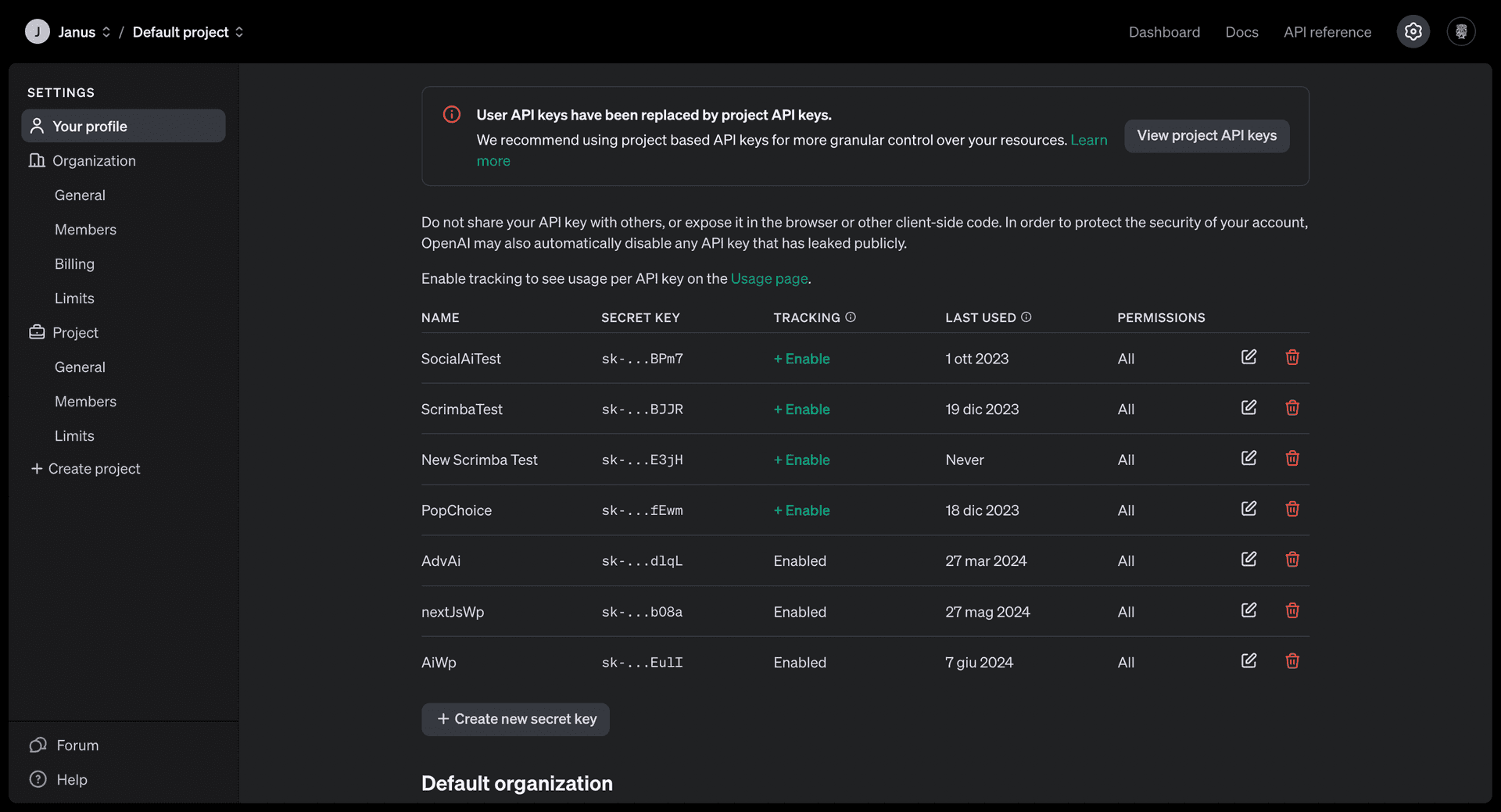The width and height of the screenshot is (1501, 812).
Task: Follow the Learn more link
Action: [1088, 140]
